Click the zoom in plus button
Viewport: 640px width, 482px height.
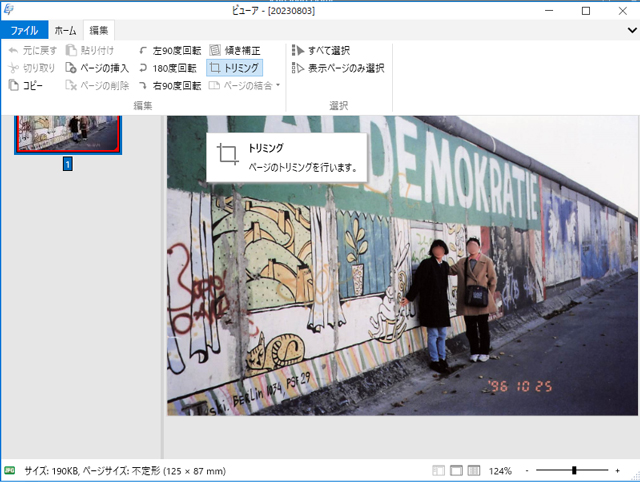pos(618,471)
